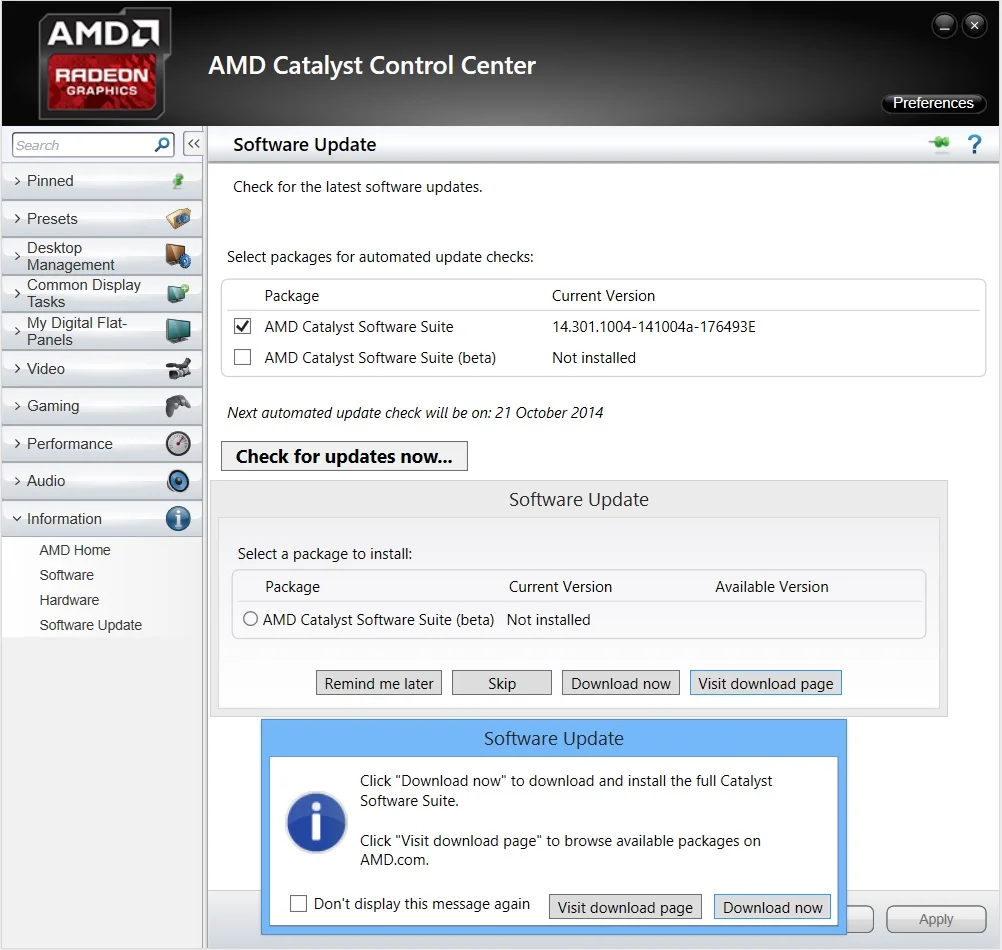
Task: Select AMD Catalyst Software Suite (beta) radio button
Action: (x=250, y=618)
